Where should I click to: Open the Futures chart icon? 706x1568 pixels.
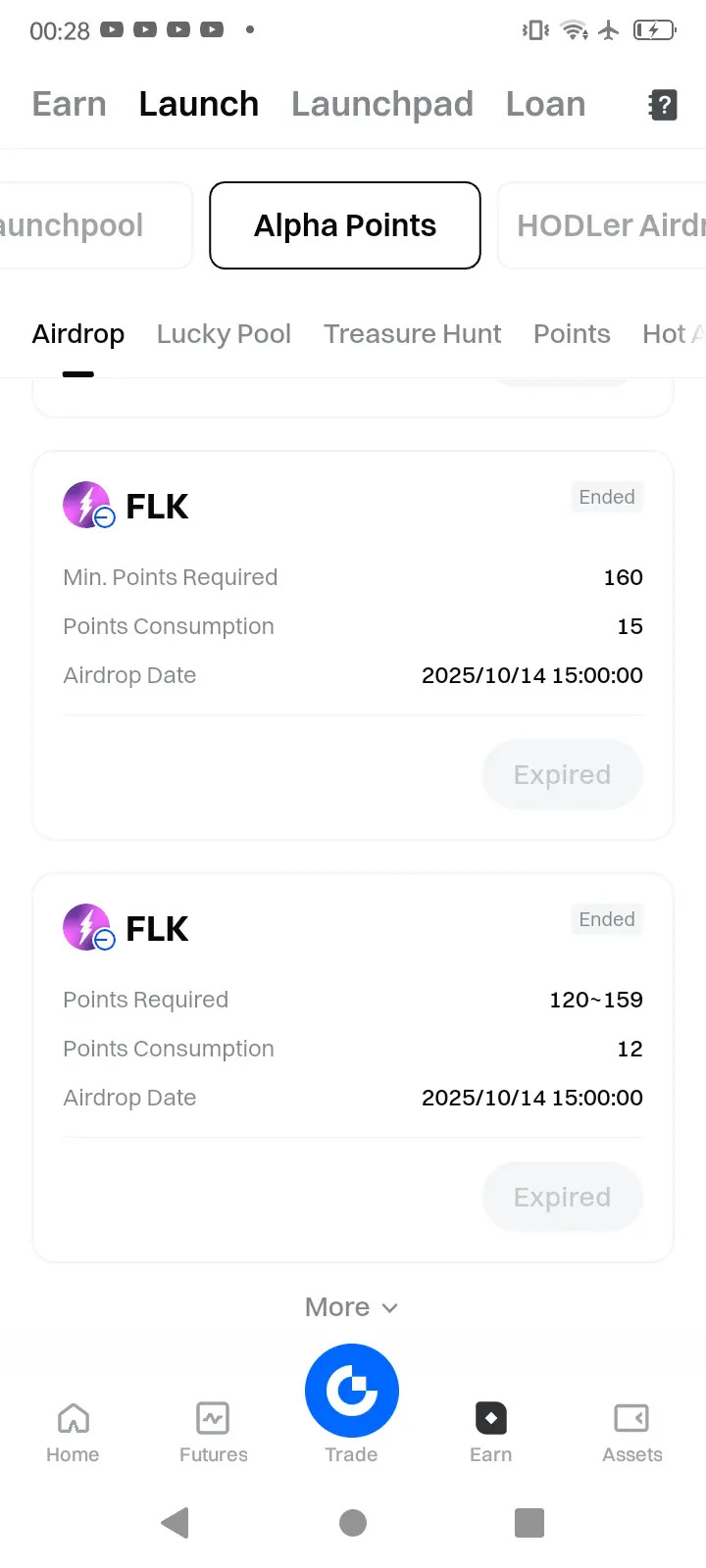[213, 1418]
